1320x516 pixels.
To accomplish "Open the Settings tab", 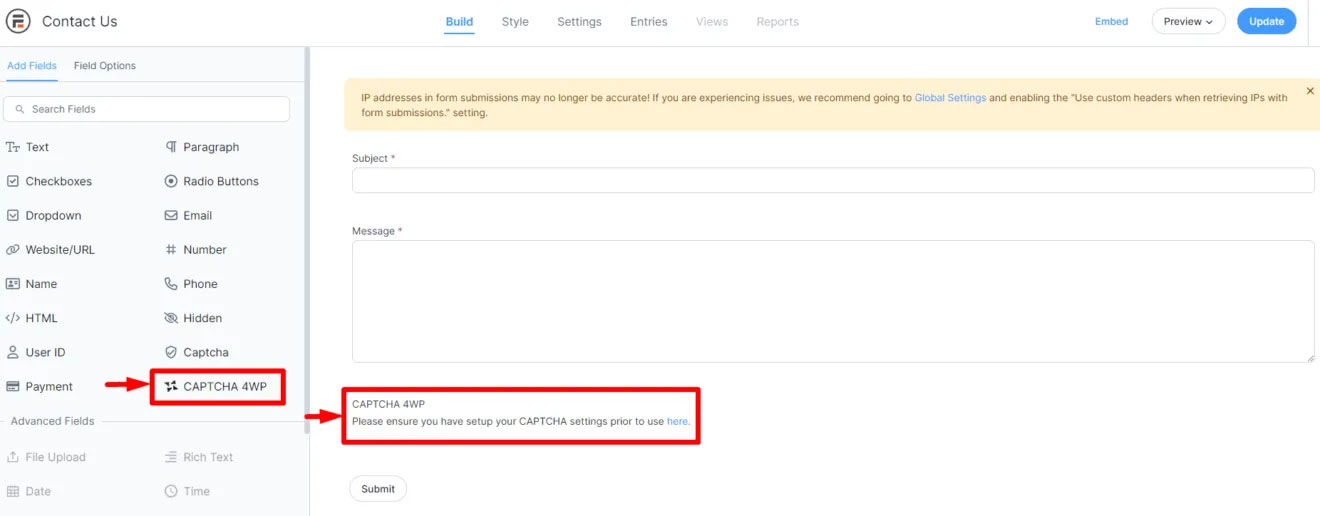I will 579,22.
